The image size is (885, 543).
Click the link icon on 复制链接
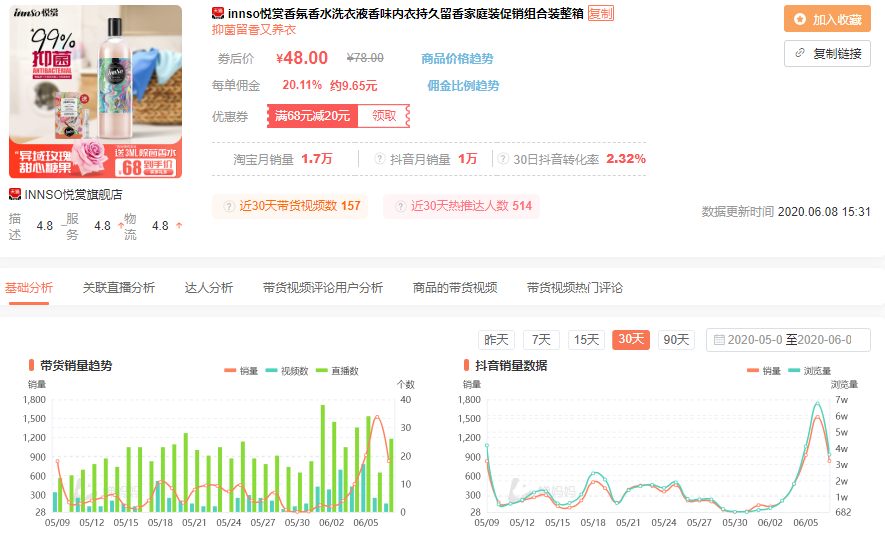800,53
